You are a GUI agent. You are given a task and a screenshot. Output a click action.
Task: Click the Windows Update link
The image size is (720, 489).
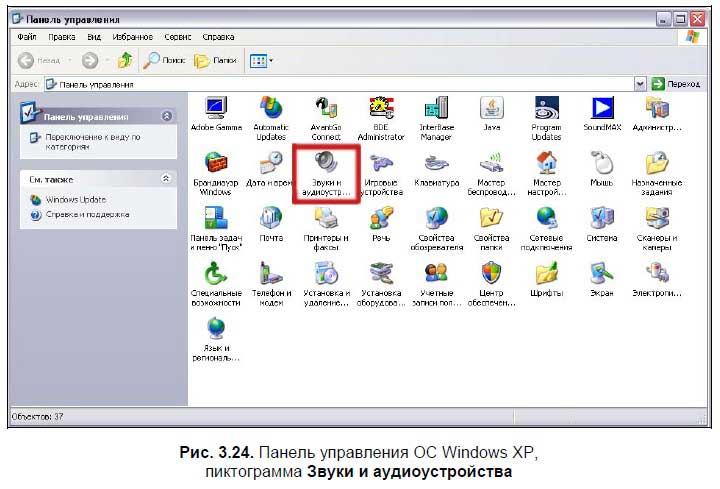pyautogui.click(x=75, y=199)
